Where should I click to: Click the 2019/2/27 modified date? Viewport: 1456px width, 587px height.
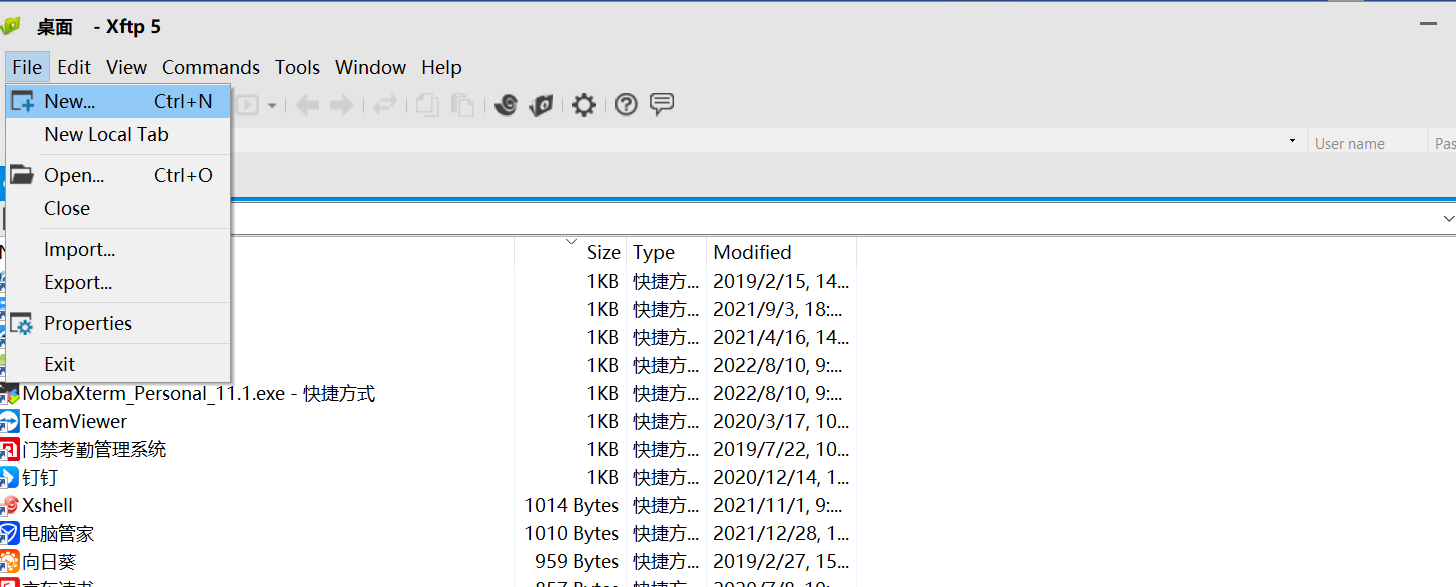tap(781, 562)
